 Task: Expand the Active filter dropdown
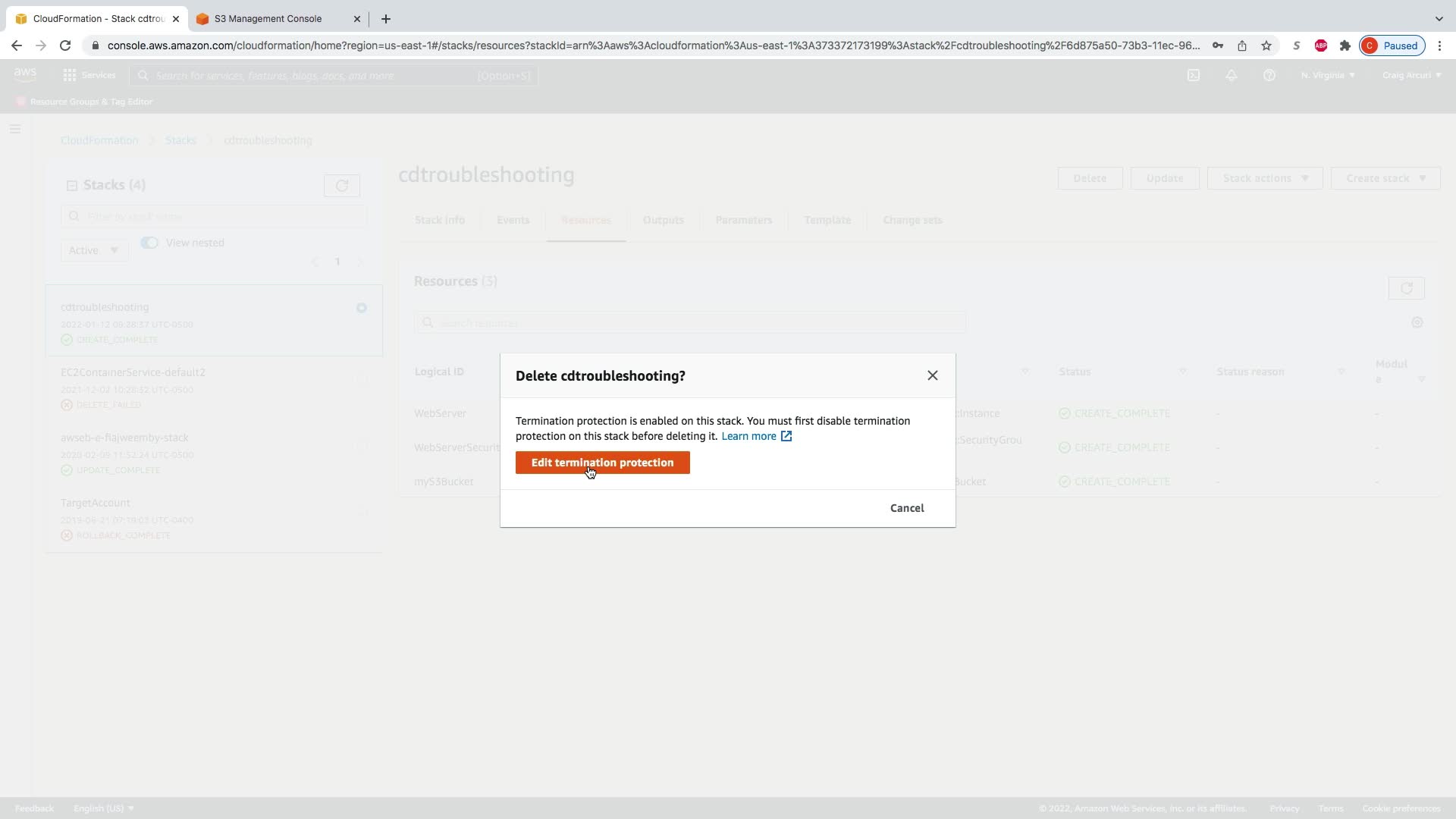(x=93, y=250)
